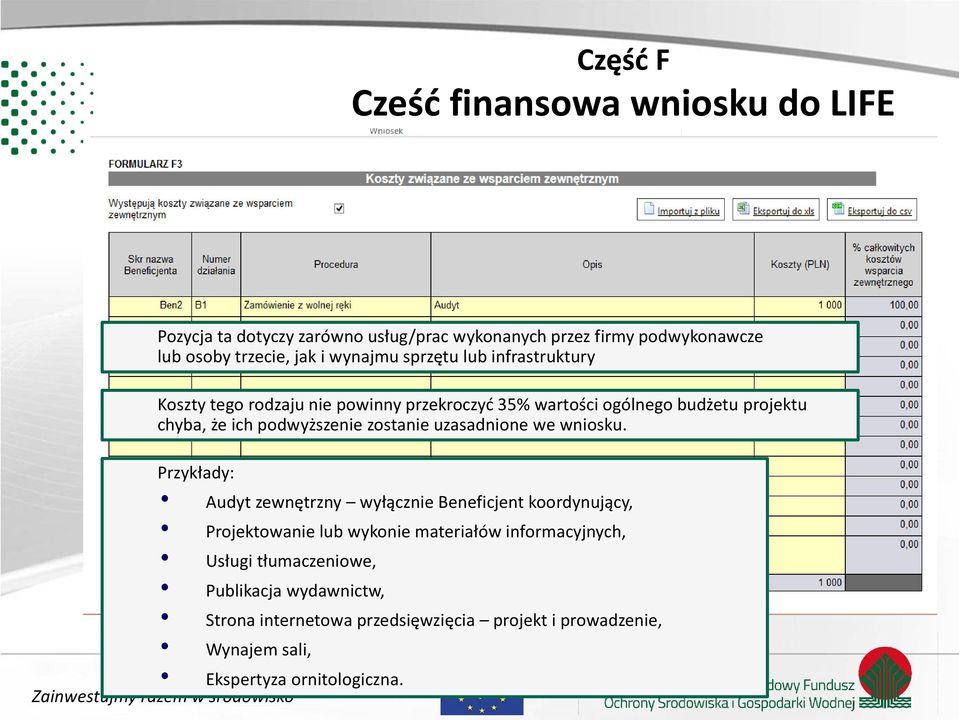960x720 pixels.
Task: Click the file icon on Importuj z pliku
Action: [648, 209]
